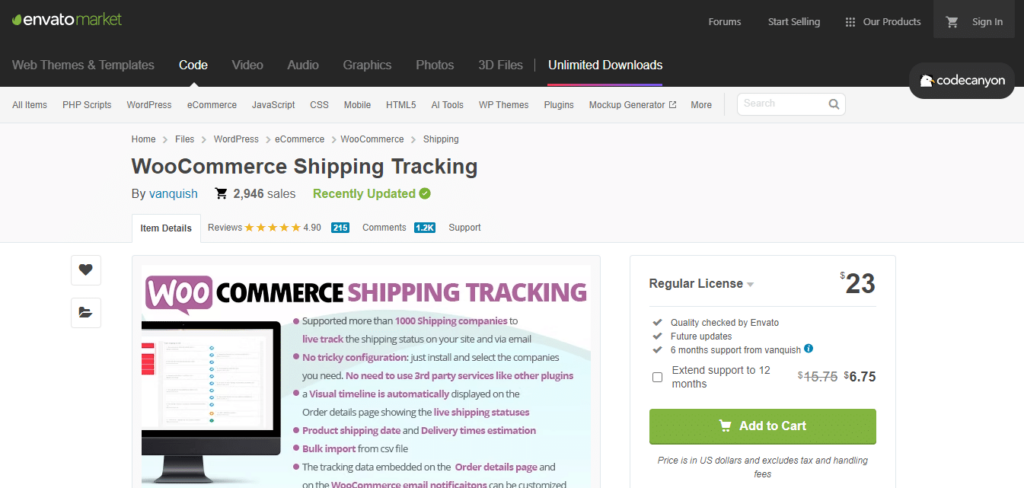
Task: Open Web Themes & Templates menu
Action: (83, 65)
